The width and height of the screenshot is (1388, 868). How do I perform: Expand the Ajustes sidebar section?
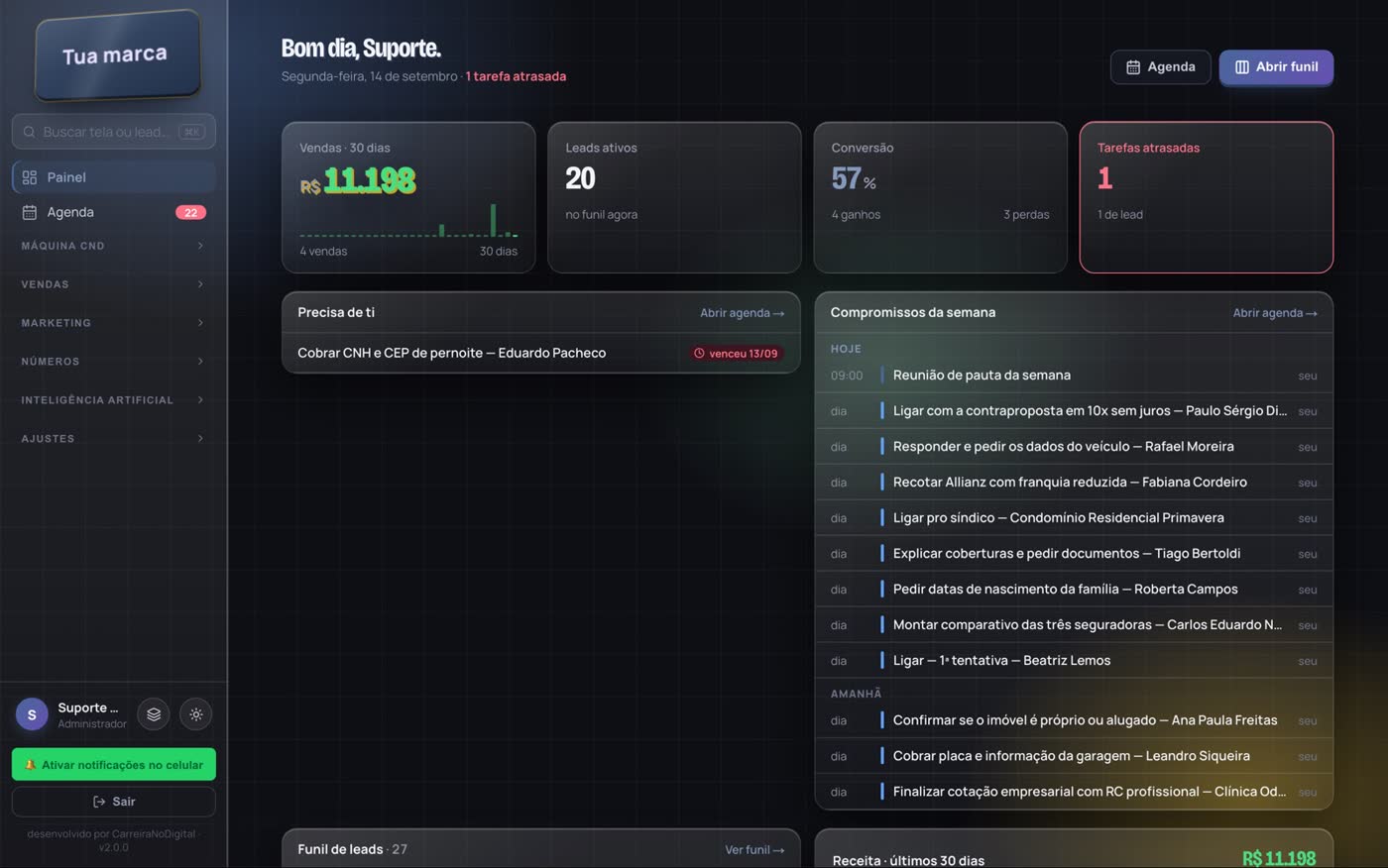pyautogui.click(x=113, y=439)
